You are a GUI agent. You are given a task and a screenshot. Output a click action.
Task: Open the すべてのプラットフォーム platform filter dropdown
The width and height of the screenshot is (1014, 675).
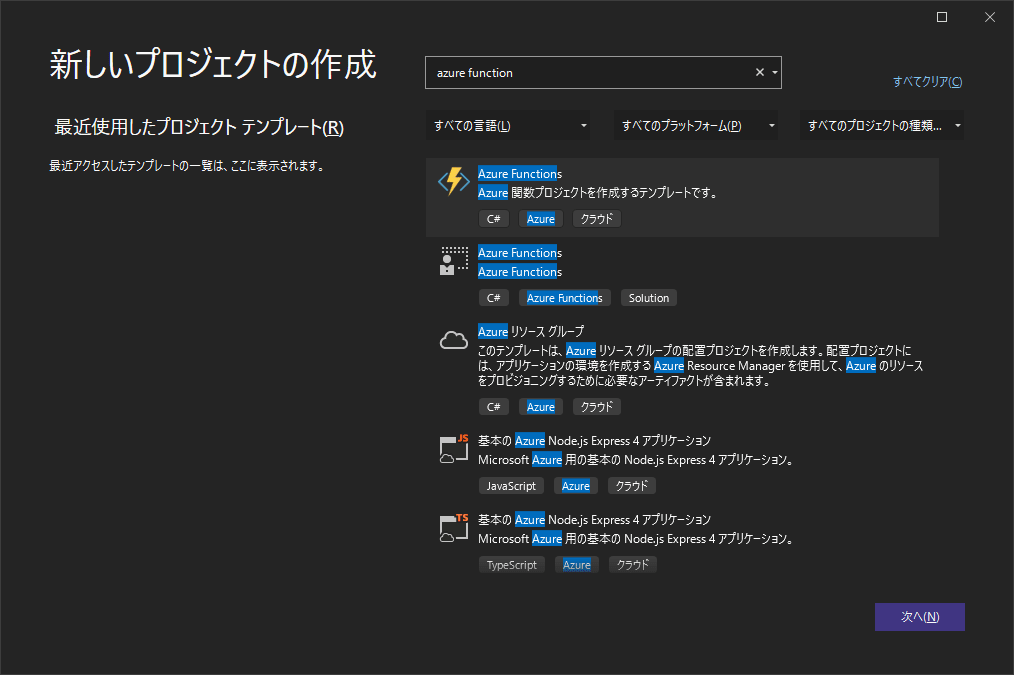[696, 125]
